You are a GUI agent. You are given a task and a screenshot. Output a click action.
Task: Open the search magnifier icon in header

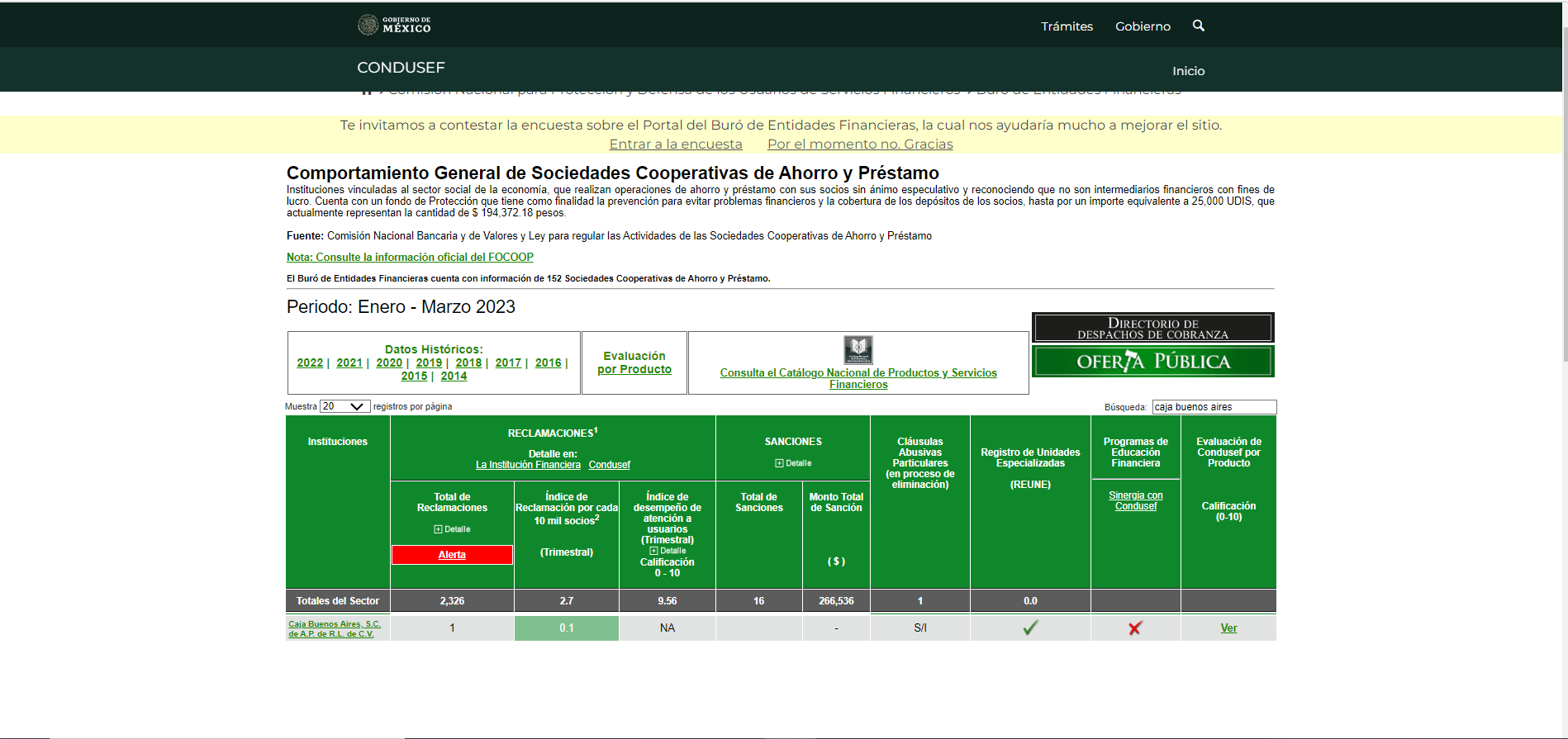(x=1198, y=26)
